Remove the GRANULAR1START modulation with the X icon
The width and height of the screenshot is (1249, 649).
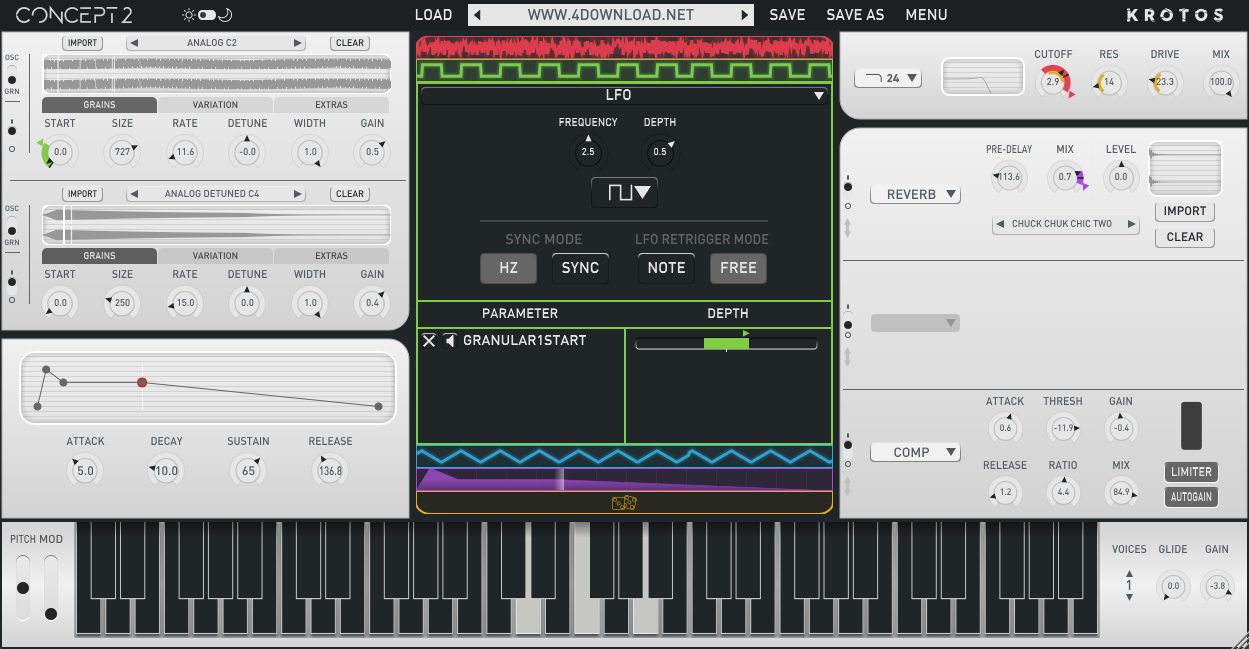(x=429, y=341)
